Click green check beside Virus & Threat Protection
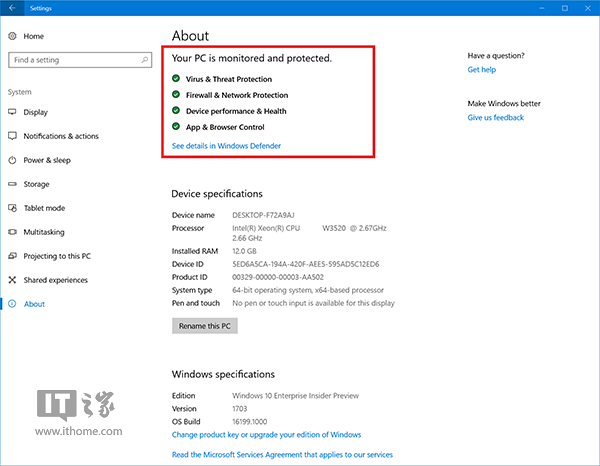Image resolution: width=600 pixels, height=466 pixels. pos(176,78)
